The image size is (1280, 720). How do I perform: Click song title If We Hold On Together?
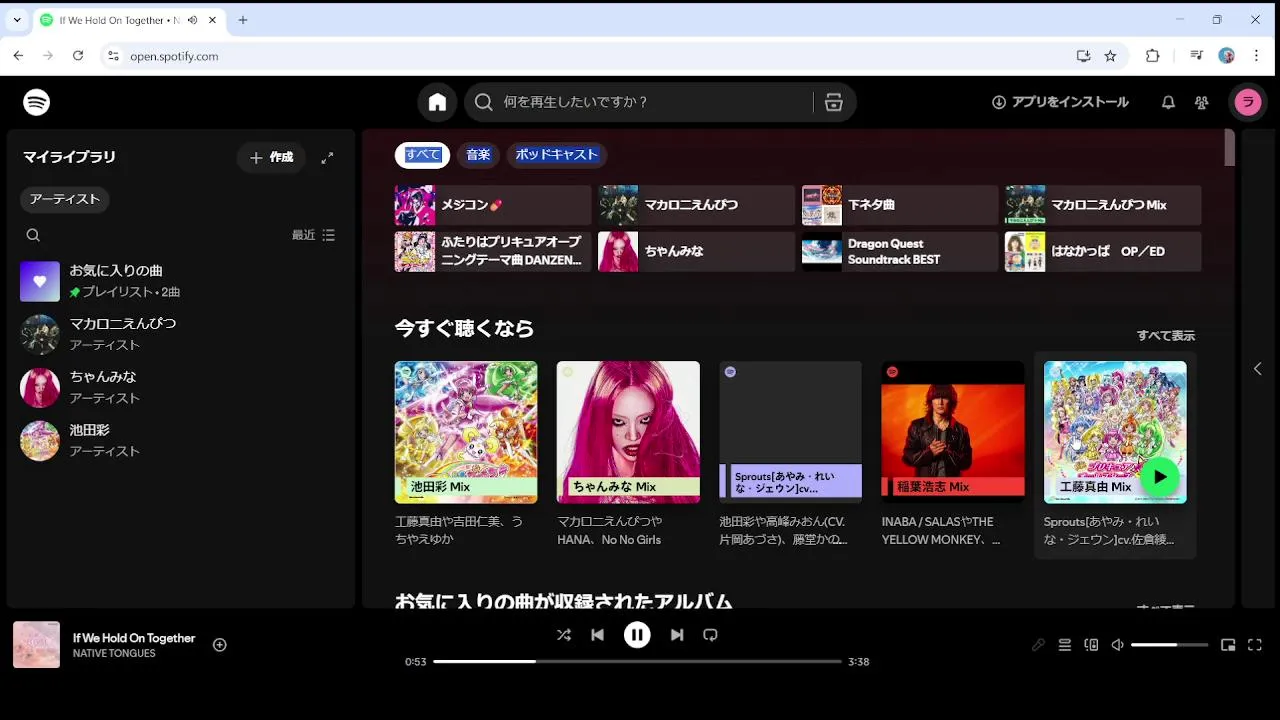(x=134, y=638)
